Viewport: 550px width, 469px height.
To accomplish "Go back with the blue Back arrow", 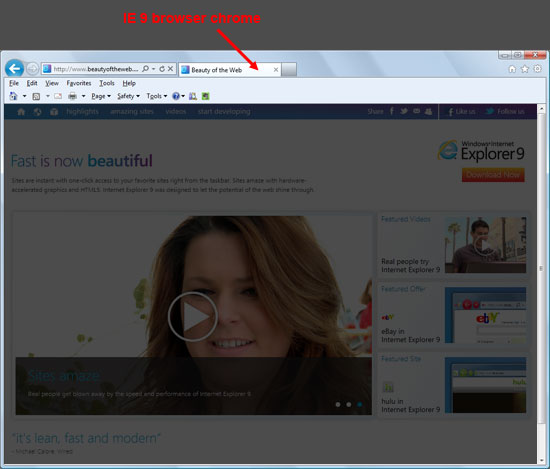I will coord(14,68).
